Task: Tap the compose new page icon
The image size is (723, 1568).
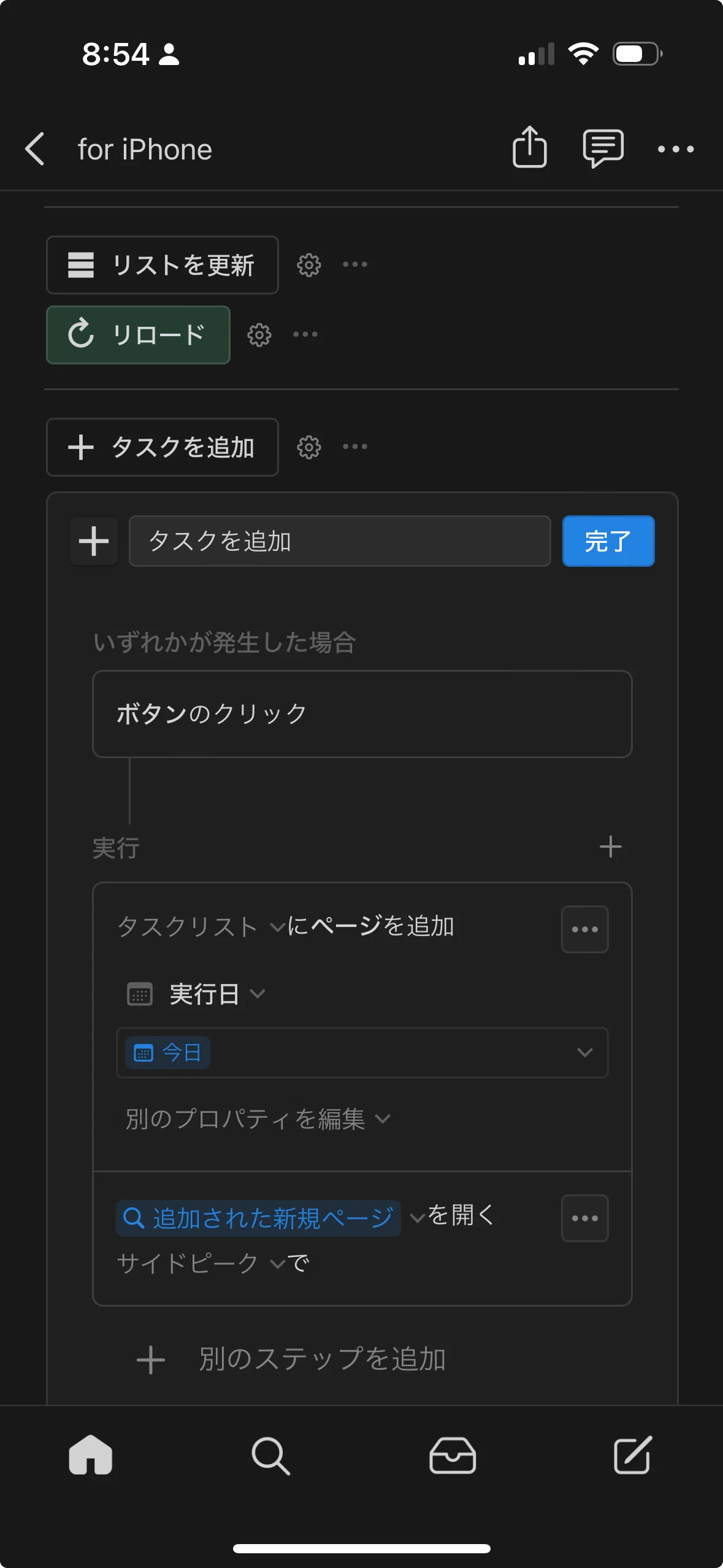Action: tap(632, 1455)
